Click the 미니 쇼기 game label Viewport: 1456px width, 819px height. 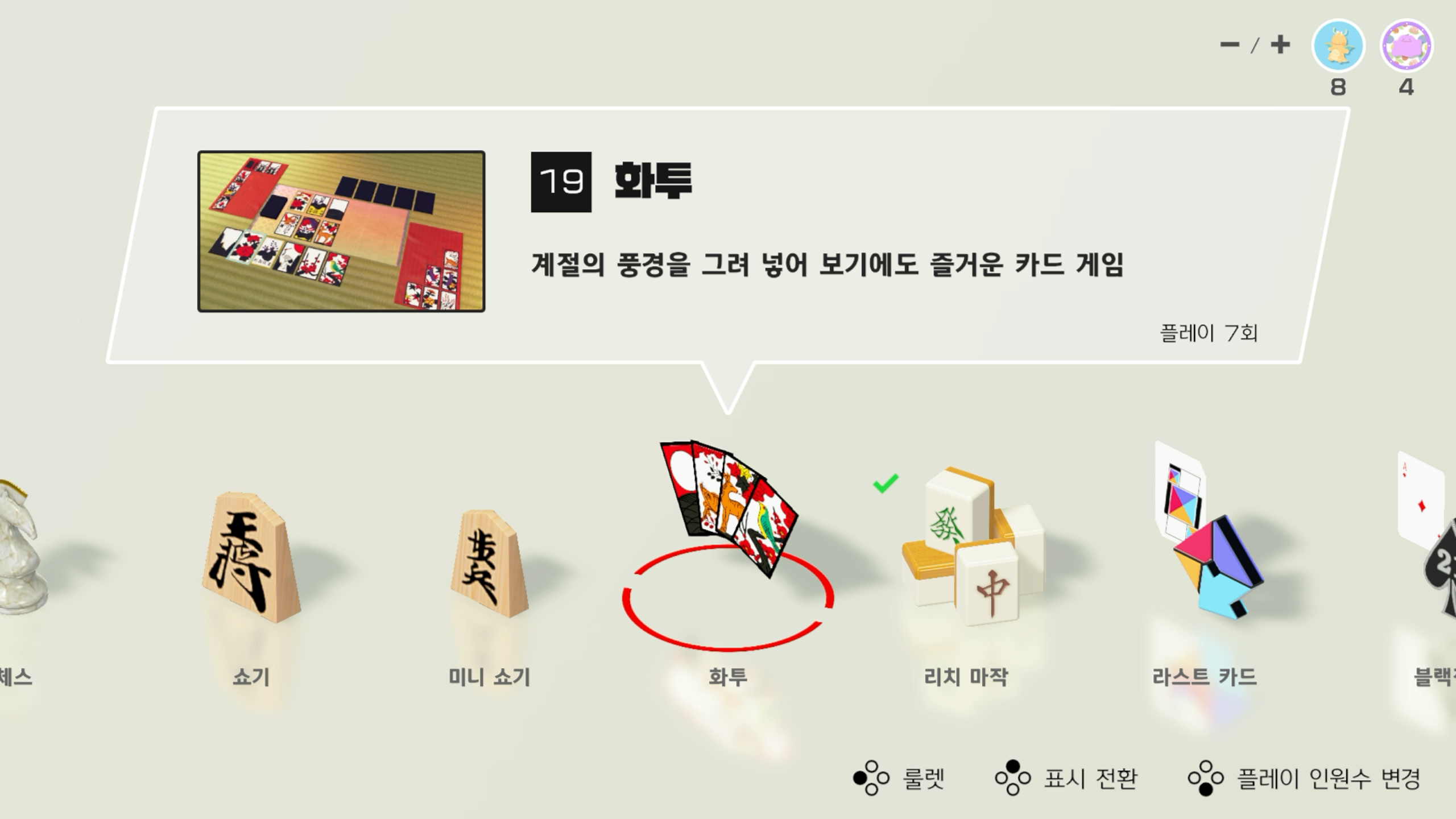point(489,677)
